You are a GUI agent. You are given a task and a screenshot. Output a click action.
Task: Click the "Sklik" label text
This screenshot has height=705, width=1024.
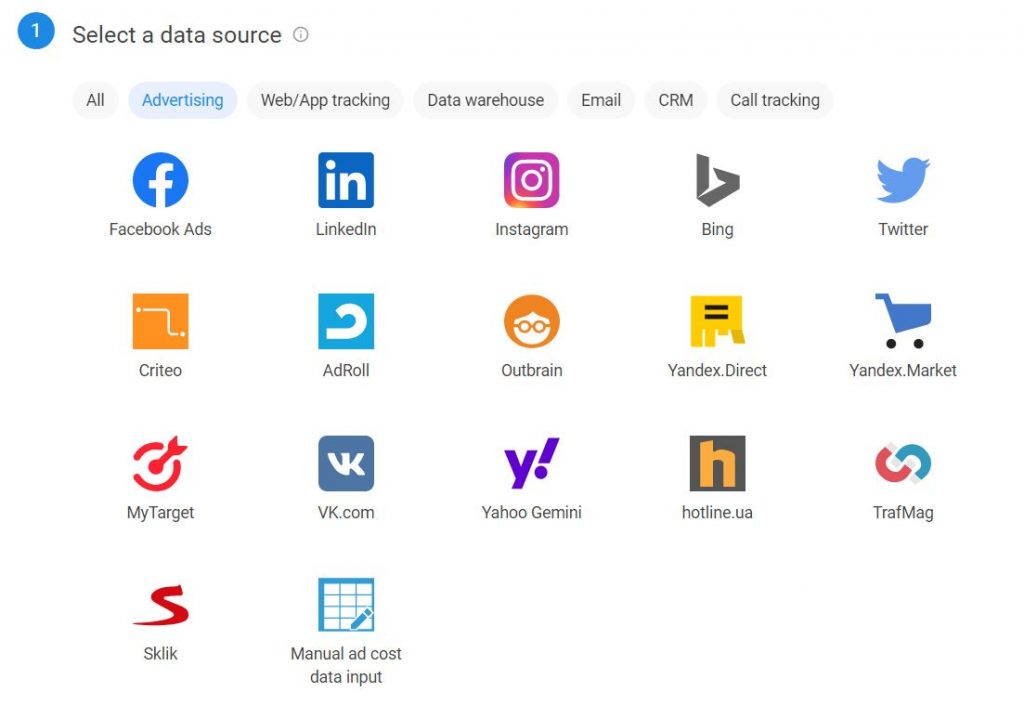tap(160, 653)
